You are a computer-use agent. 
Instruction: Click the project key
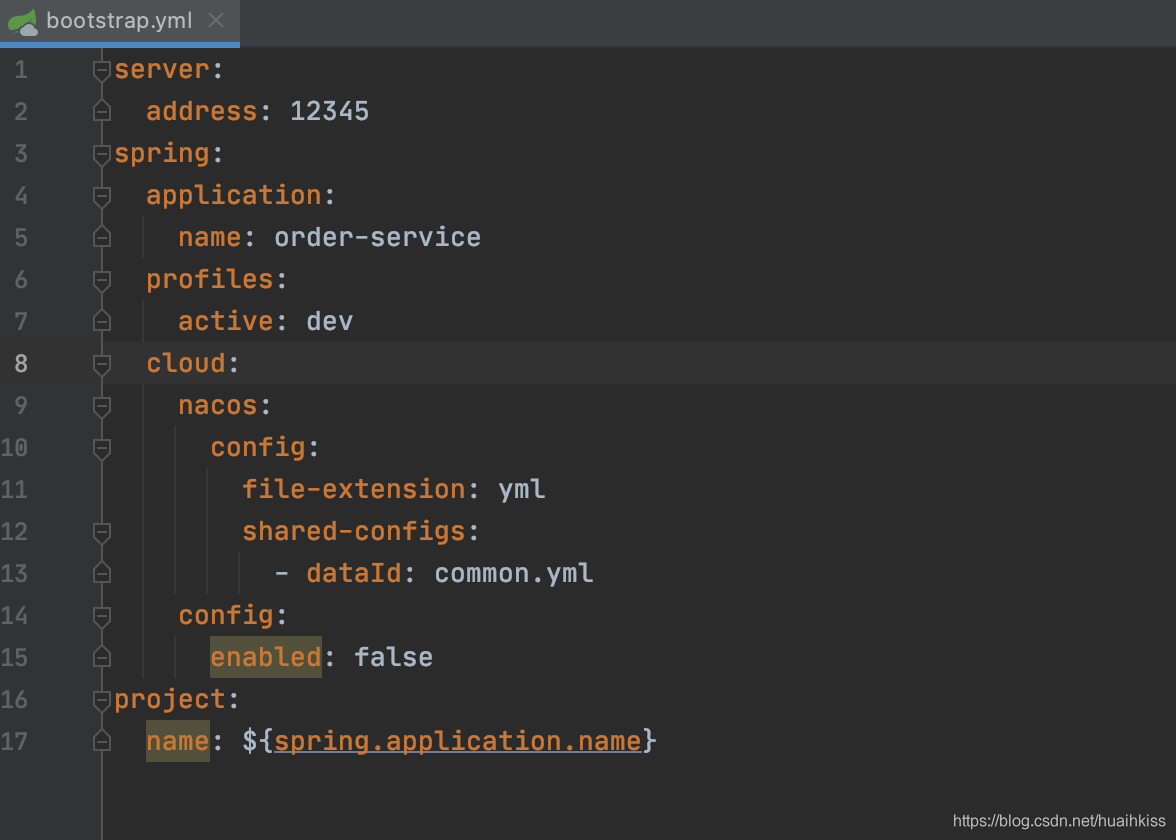point(170,700)
